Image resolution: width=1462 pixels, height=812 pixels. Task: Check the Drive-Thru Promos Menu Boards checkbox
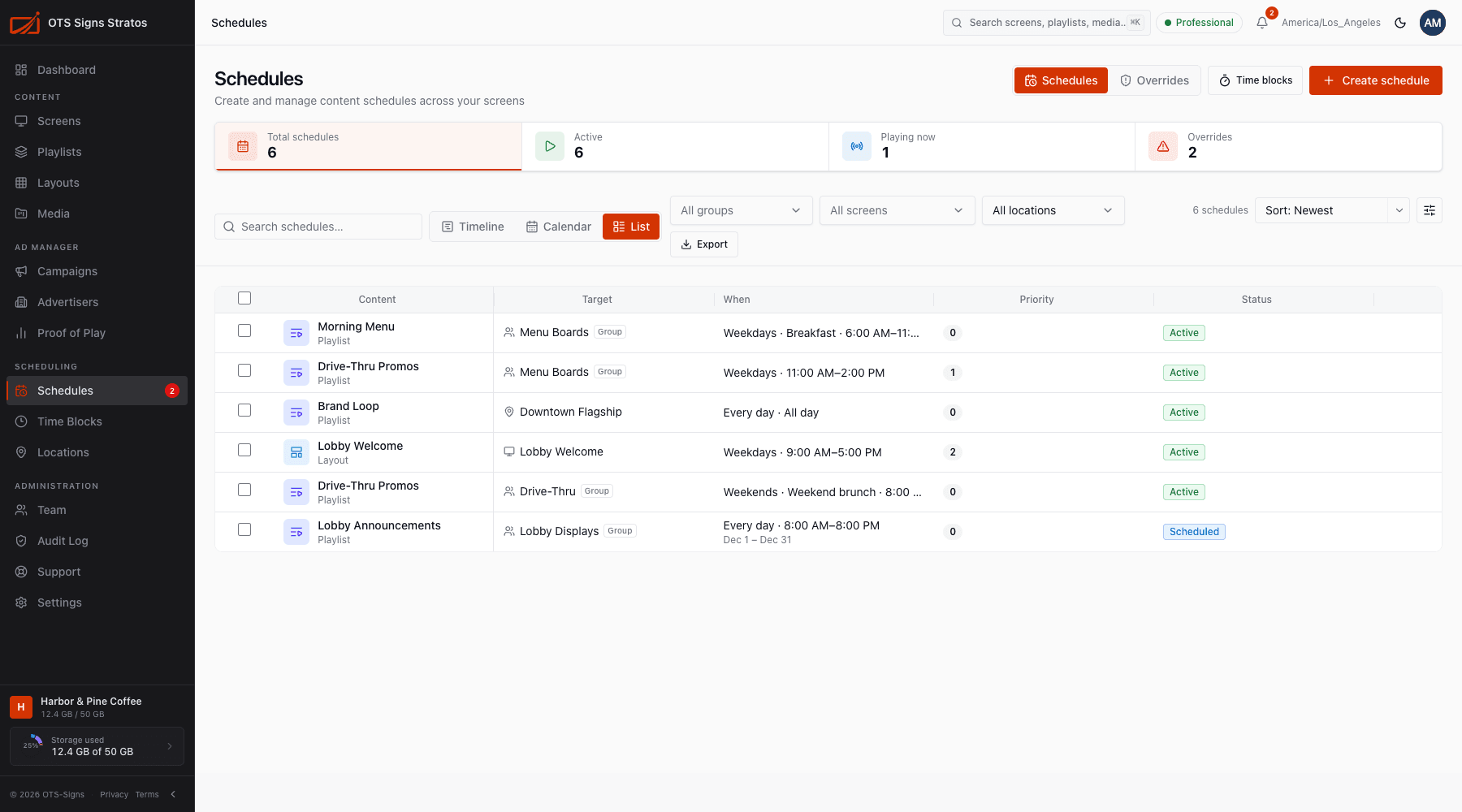[244, 370]
